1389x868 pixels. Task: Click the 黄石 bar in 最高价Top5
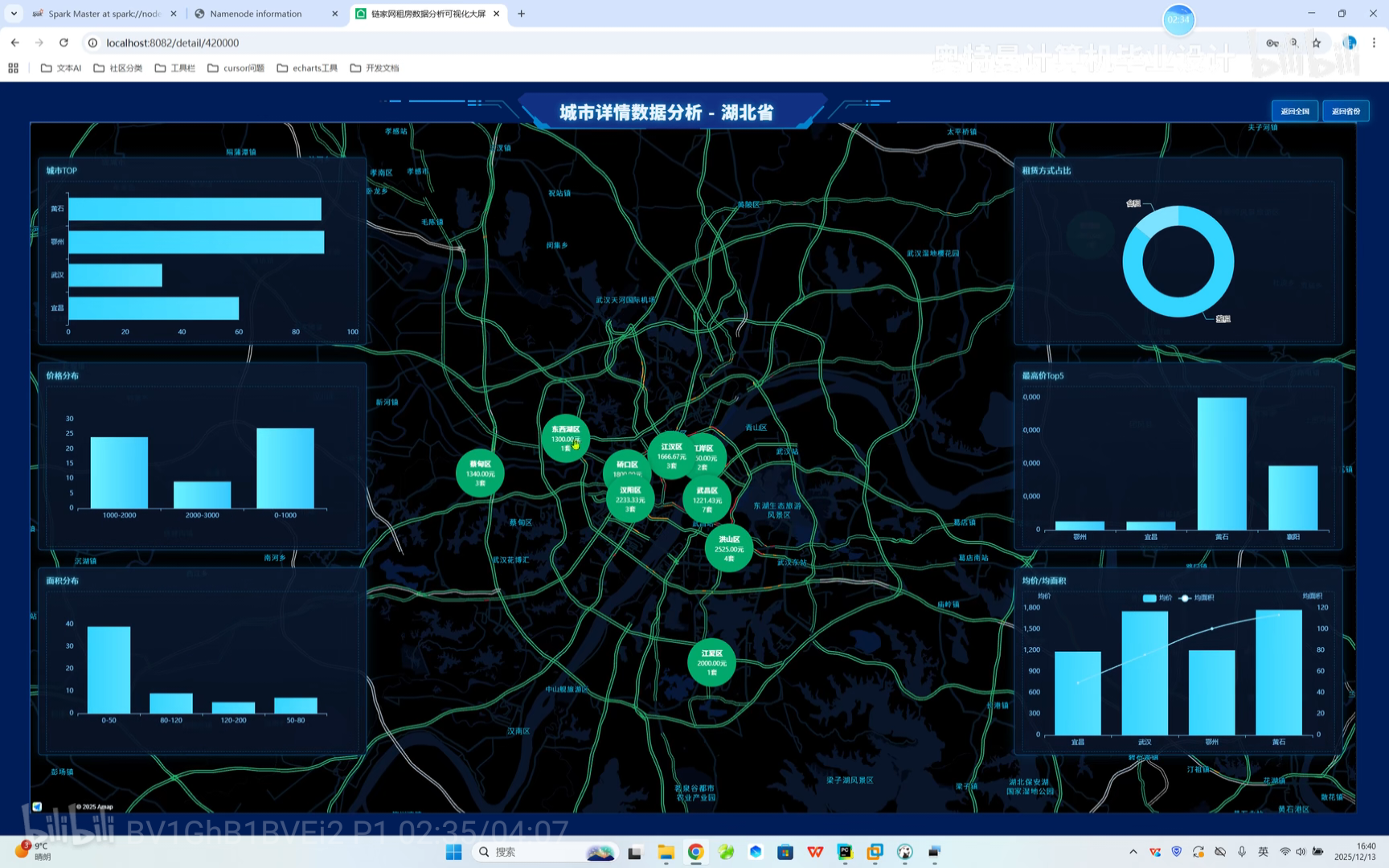1222,464
